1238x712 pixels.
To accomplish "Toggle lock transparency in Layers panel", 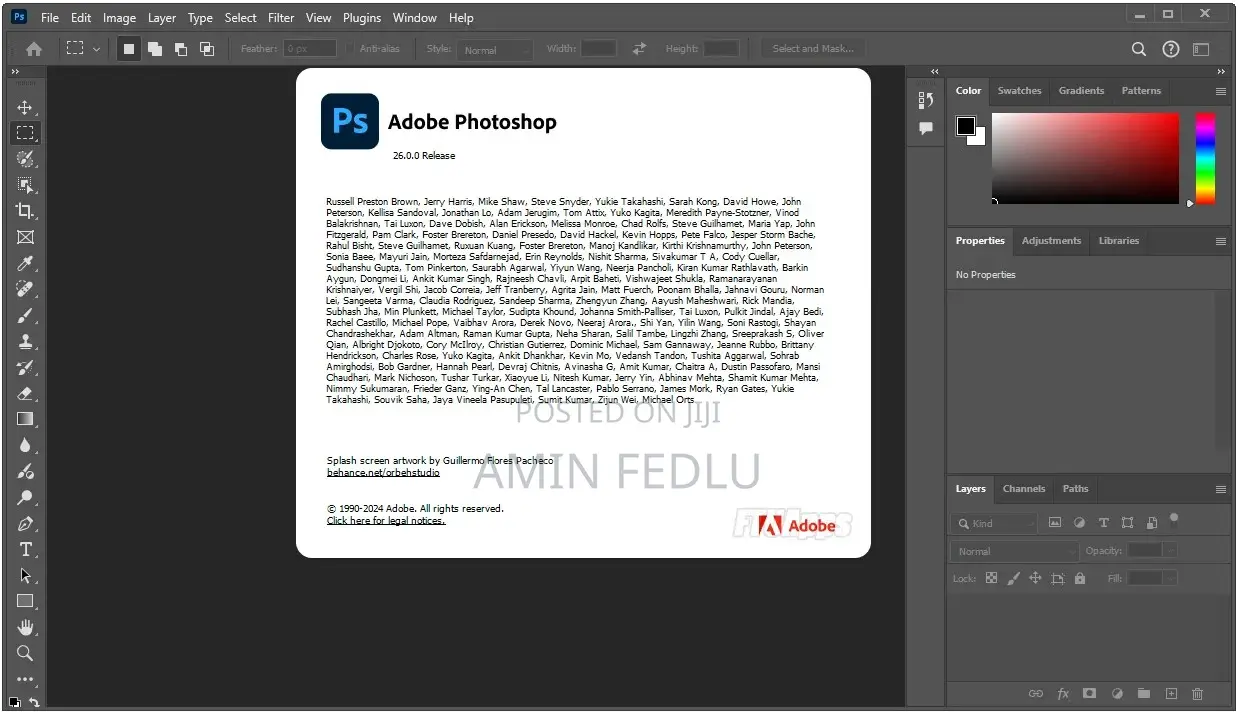I will click(990, 578).
